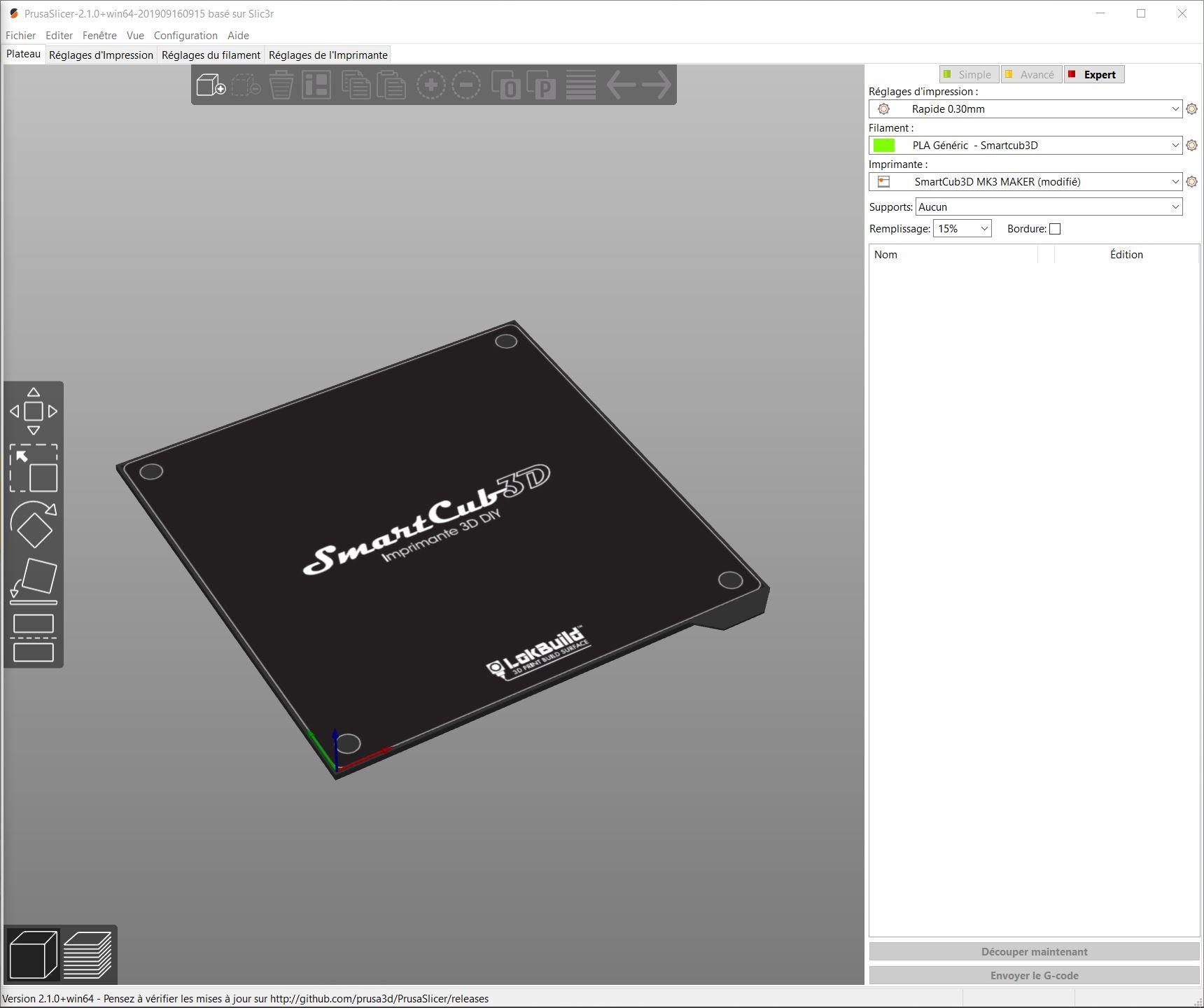Screen dimensions: 1204x1008
Task: Open the Vue menu
Action: (x=135, y=36)
